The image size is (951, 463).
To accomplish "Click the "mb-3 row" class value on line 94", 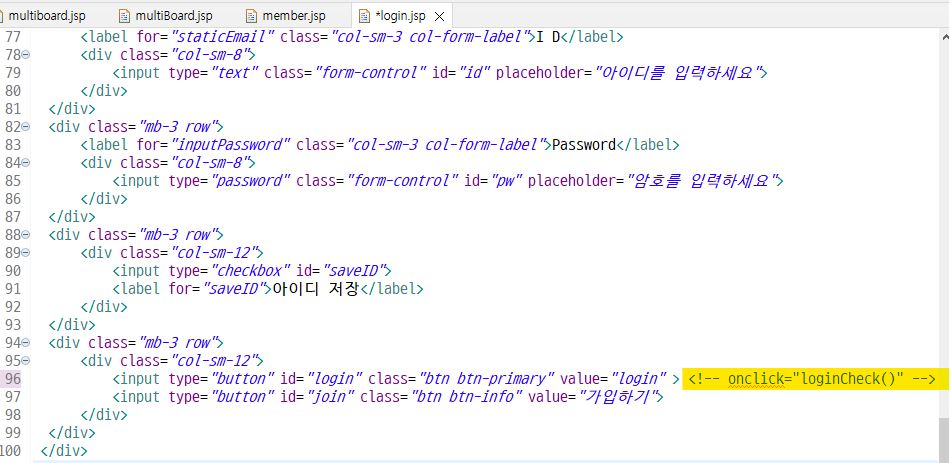I will coord(180,343).
